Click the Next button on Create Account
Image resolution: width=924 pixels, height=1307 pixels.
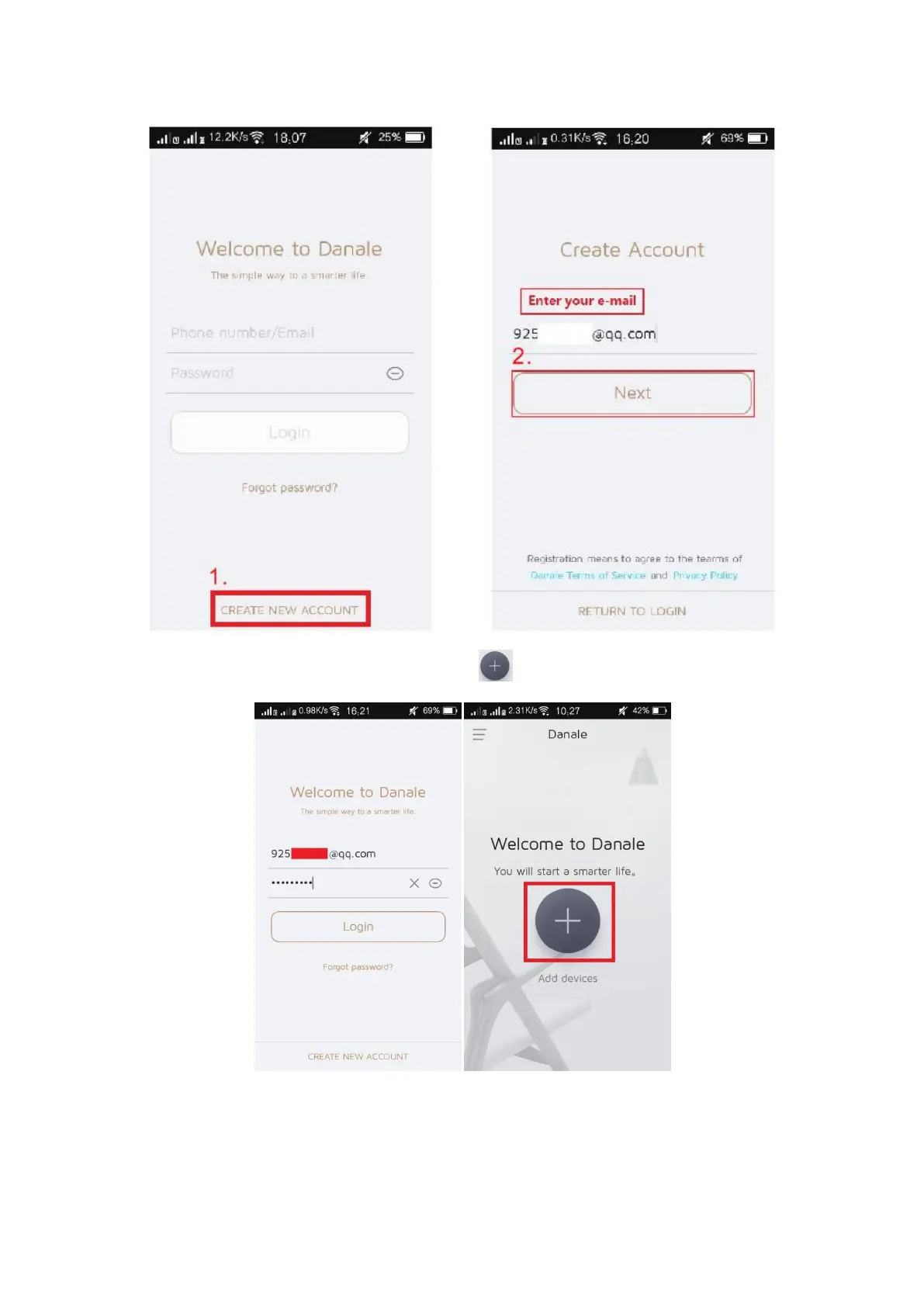(632, 393)
